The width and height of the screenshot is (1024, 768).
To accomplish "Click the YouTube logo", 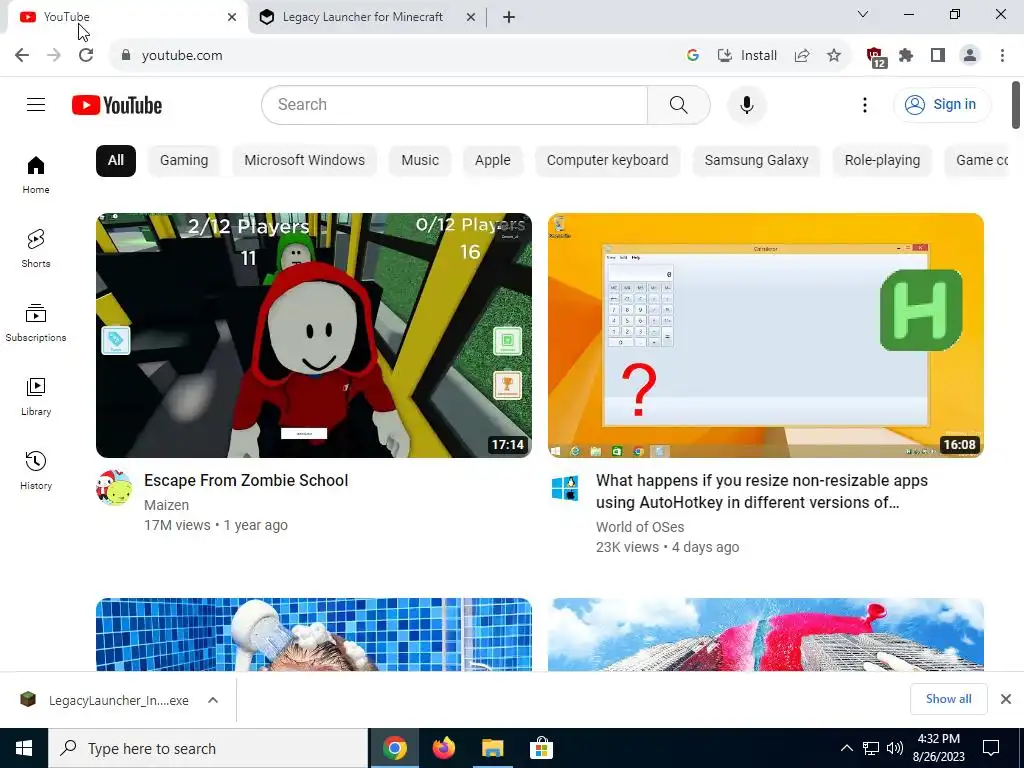I will point(117,105).
